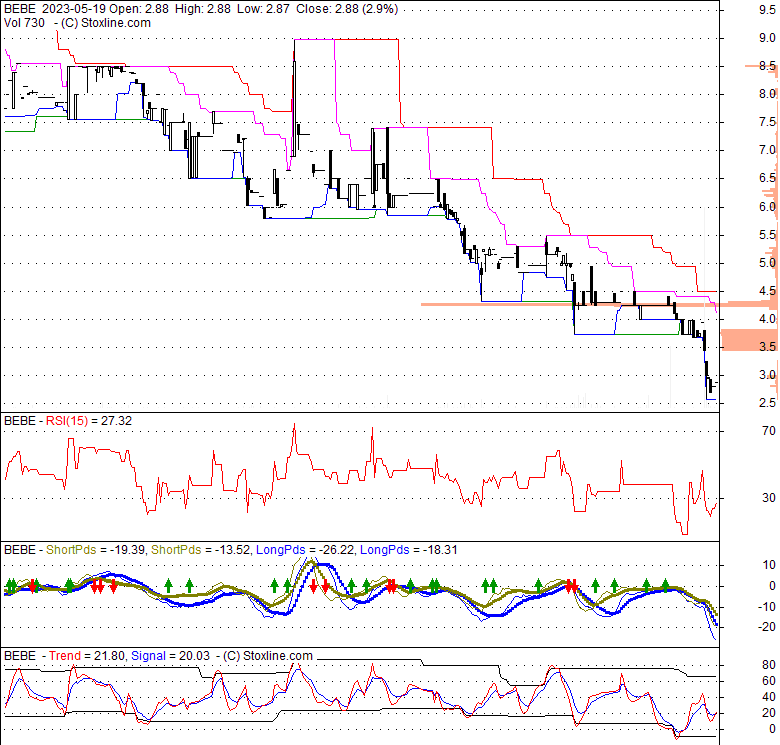Click the 9.0 price axis label
The image size is (780, 745).
[x=767, y=38]
